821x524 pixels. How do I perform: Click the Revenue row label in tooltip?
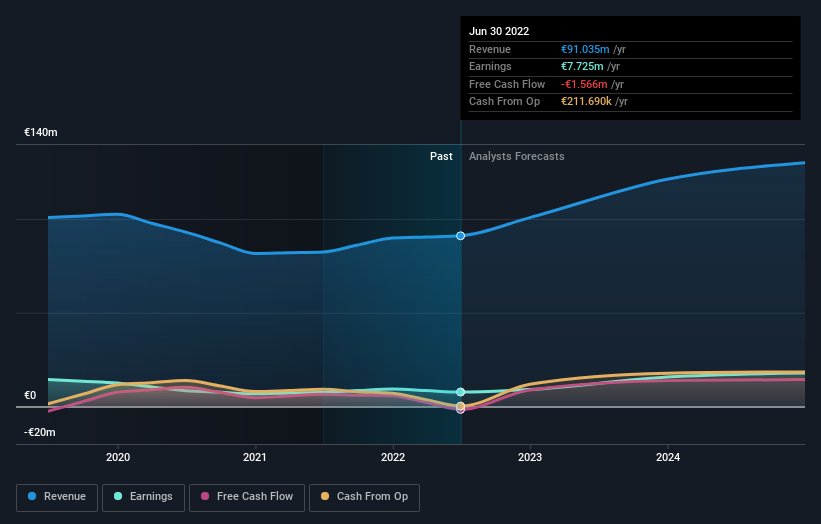(x=490, y=49)
